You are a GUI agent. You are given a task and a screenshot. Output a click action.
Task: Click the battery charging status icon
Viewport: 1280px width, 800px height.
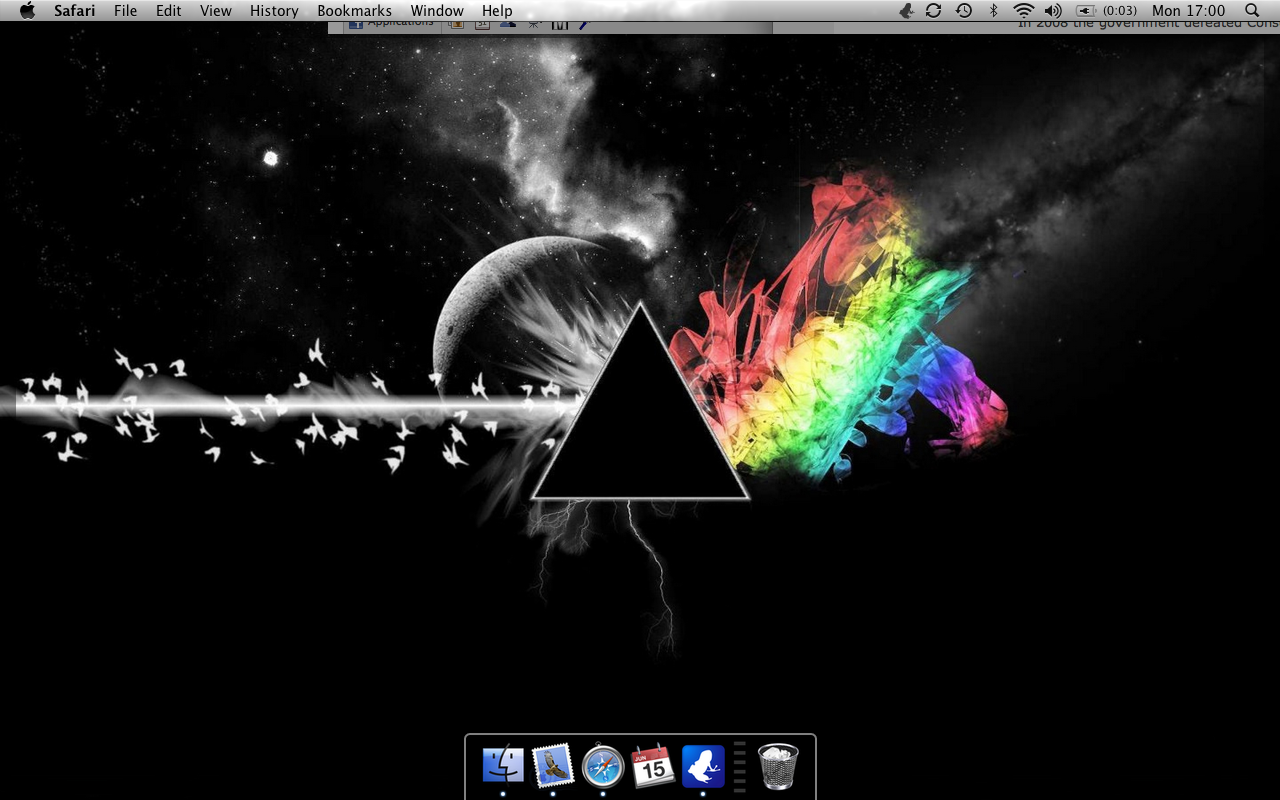pyautogui.click(x=1086, y=11)
